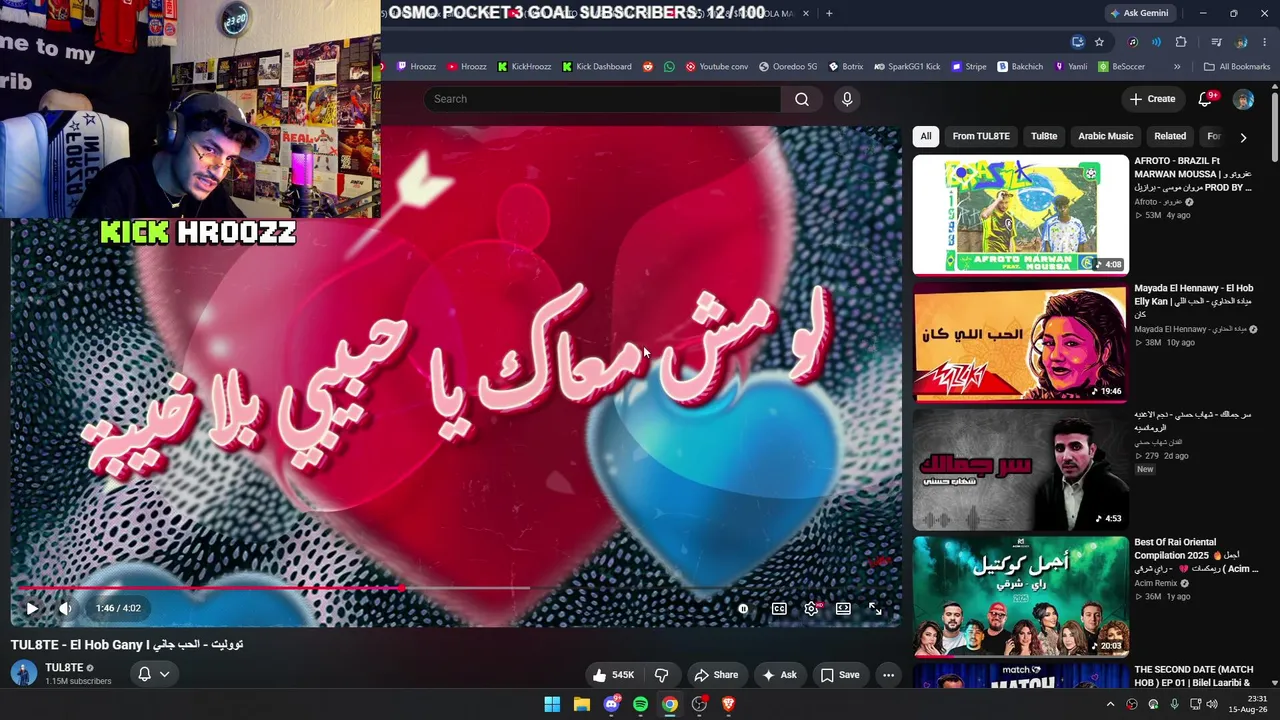Open notification bell dropdown for TUL8TE
This screenshot has width=1280, height=720.
[x=153, y=674]
